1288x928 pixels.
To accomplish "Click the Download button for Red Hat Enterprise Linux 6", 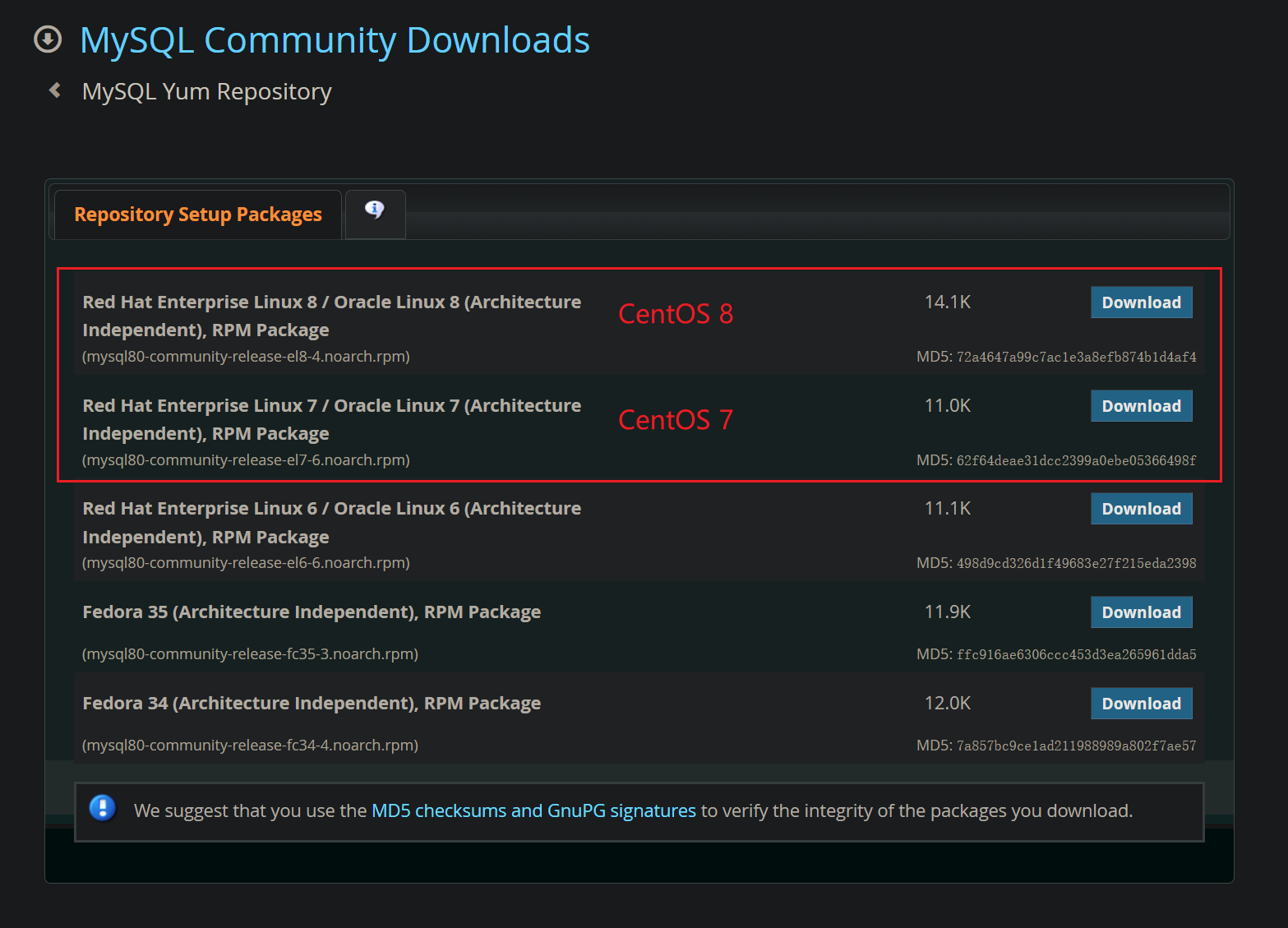I will coord(1141,508).
